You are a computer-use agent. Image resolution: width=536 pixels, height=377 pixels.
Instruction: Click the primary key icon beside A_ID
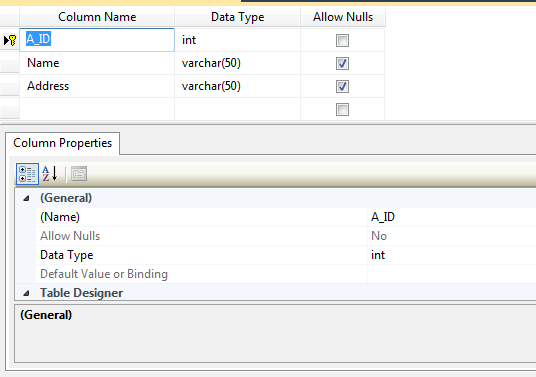(x=13, y=40)
